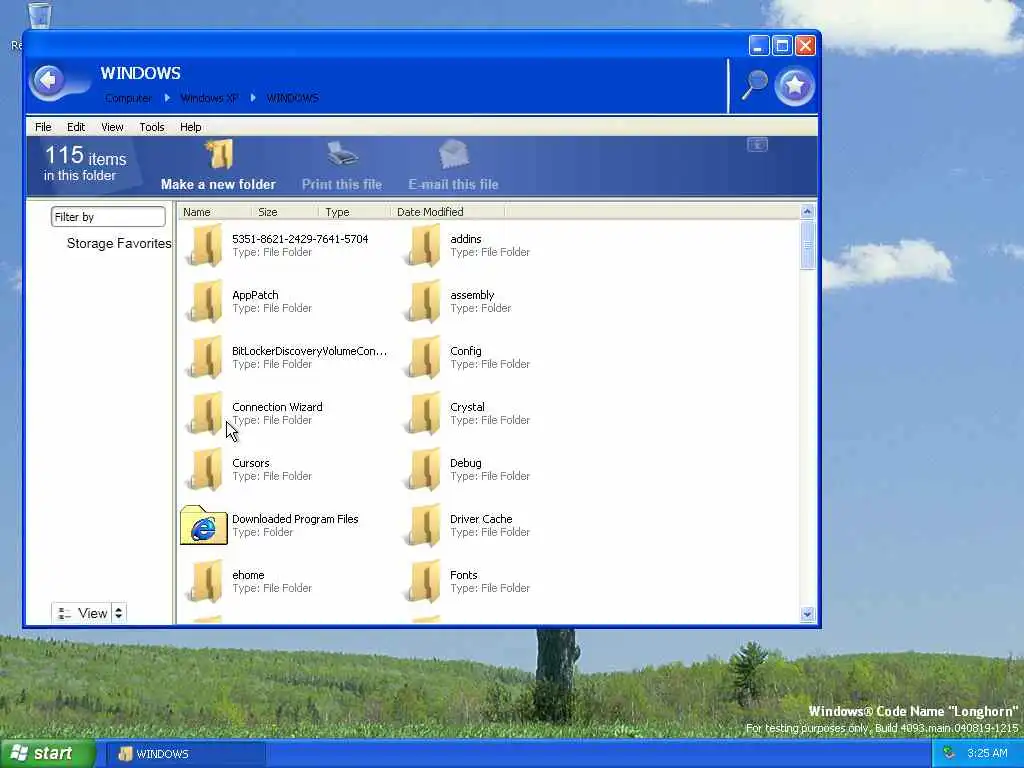Click the scrollbar down arrow
The height and width of the screenshot is (768, 1024).
pos(807,614)
